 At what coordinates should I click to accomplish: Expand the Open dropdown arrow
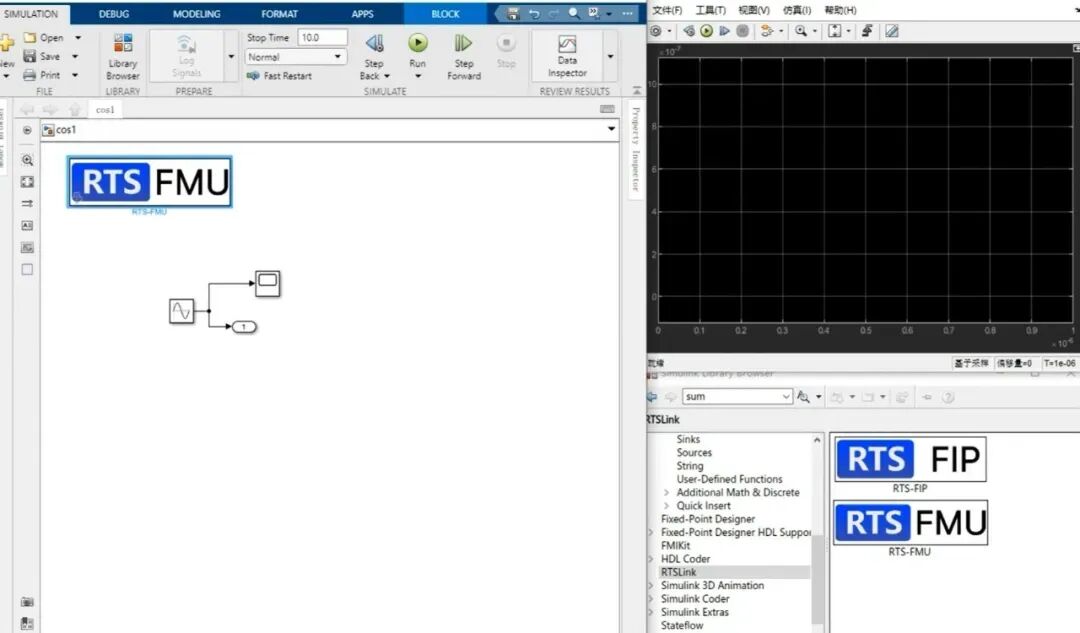click(78, 37)
